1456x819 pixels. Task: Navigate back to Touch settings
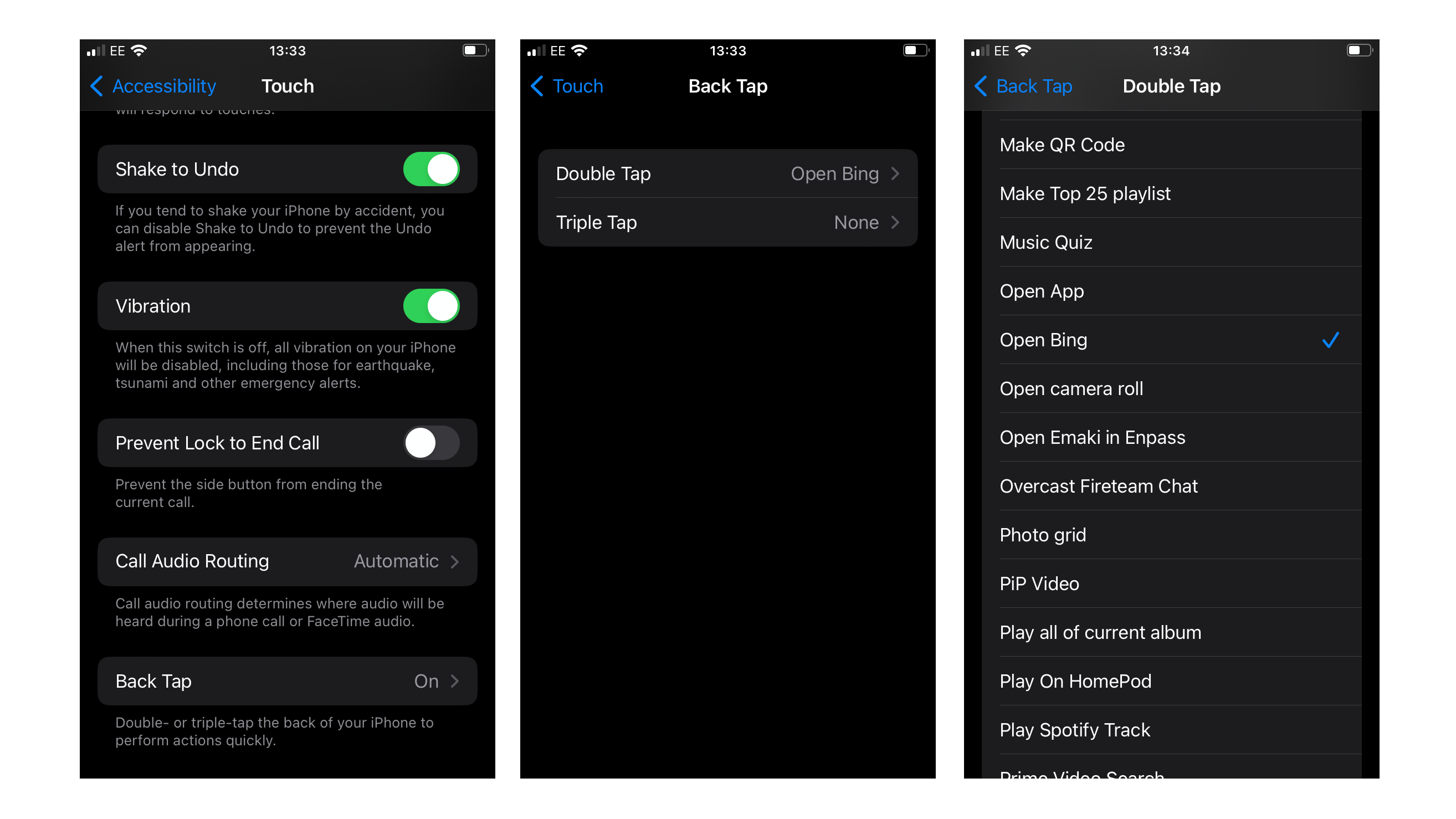click(567, 85)
